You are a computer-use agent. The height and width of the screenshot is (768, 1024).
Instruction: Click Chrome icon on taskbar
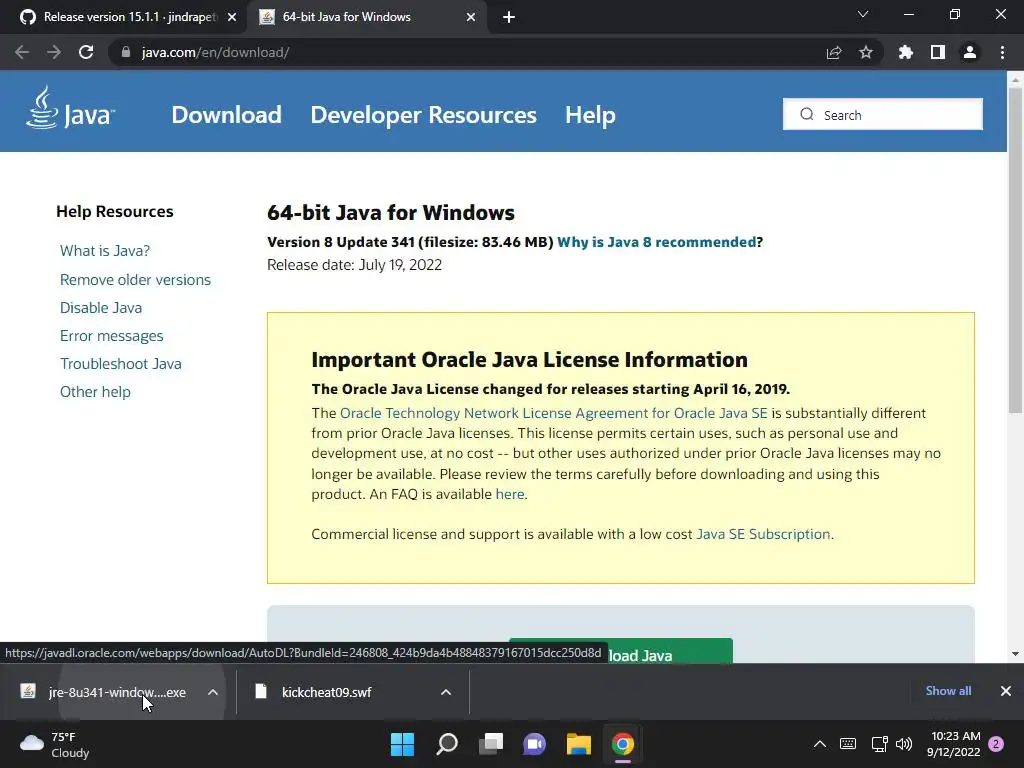(x=622, y=744)
